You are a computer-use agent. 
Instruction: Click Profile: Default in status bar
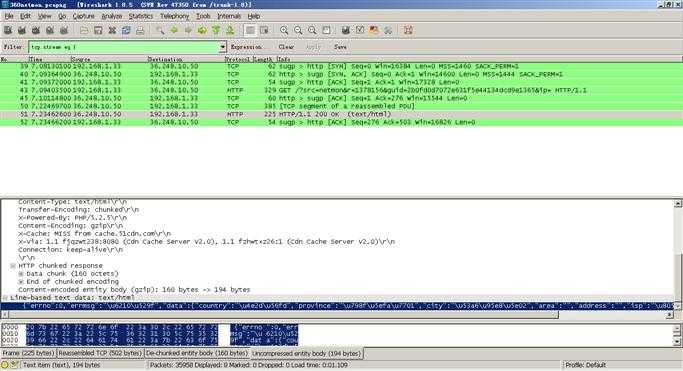click(585, 365)
